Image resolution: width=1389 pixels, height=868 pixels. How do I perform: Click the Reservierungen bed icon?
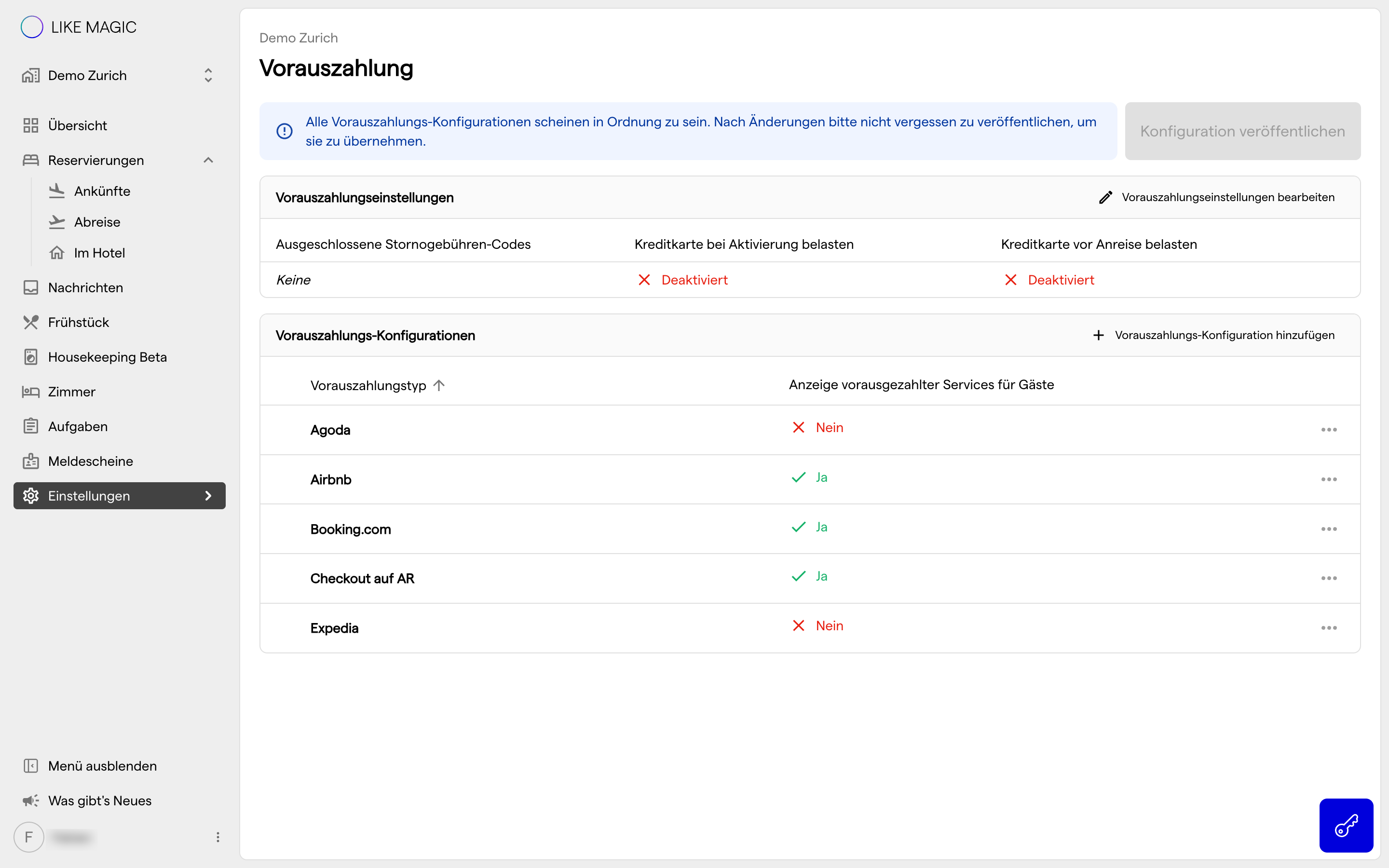click(30, 160)
